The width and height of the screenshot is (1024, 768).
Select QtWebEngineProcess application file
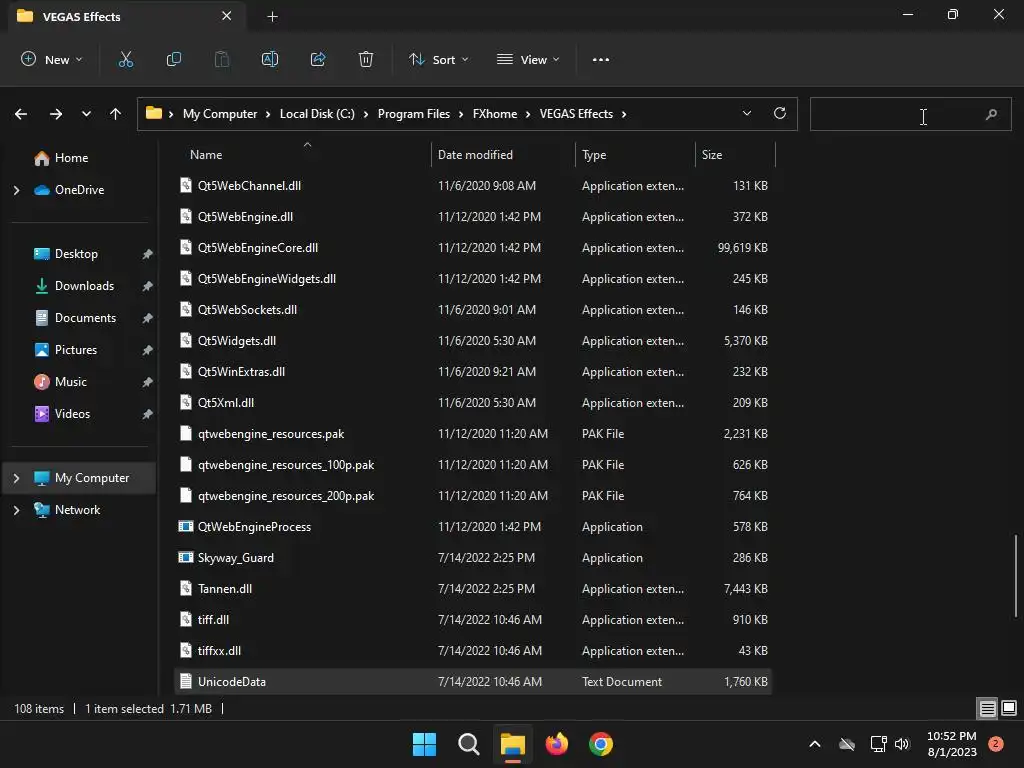tap(473, 527)
